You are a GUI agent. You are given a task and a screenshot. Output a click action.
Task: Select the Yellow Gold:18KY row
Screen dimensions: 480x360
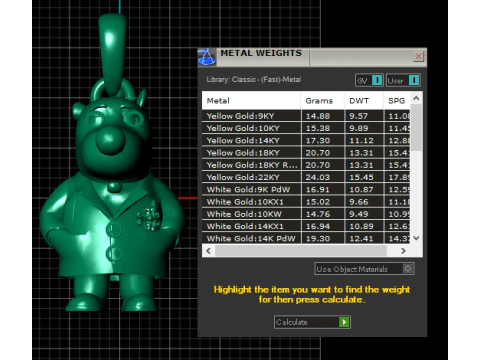point(306,153)
